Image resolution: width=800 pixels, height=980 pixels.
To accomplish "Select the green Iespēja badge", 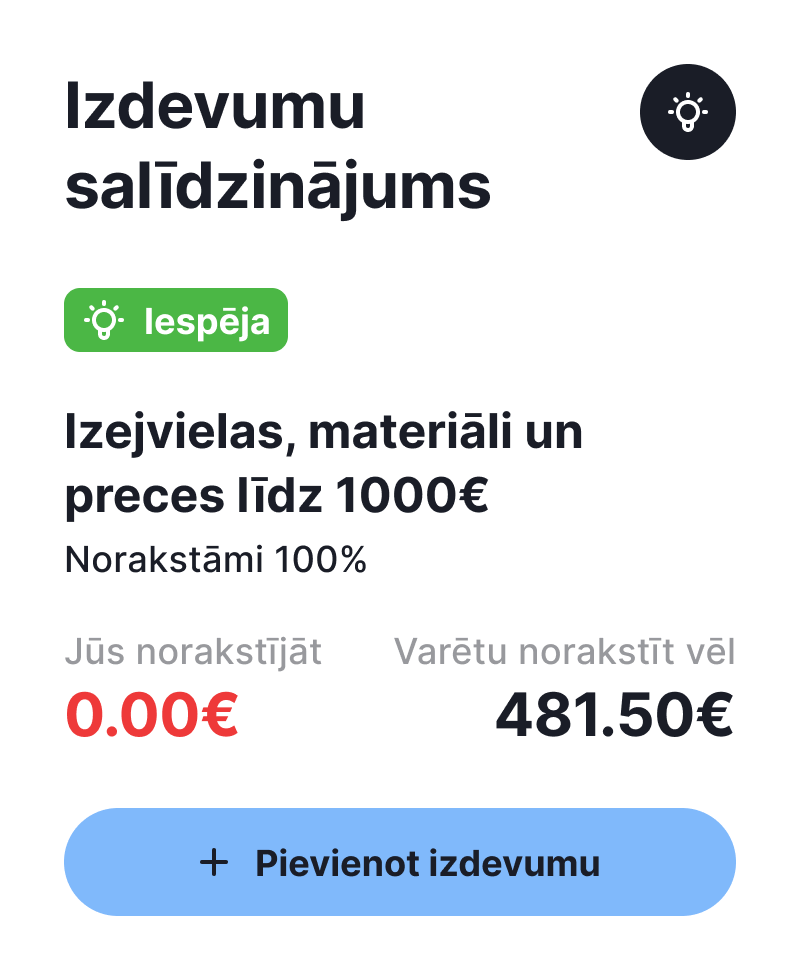I will (x=176, y=320).
